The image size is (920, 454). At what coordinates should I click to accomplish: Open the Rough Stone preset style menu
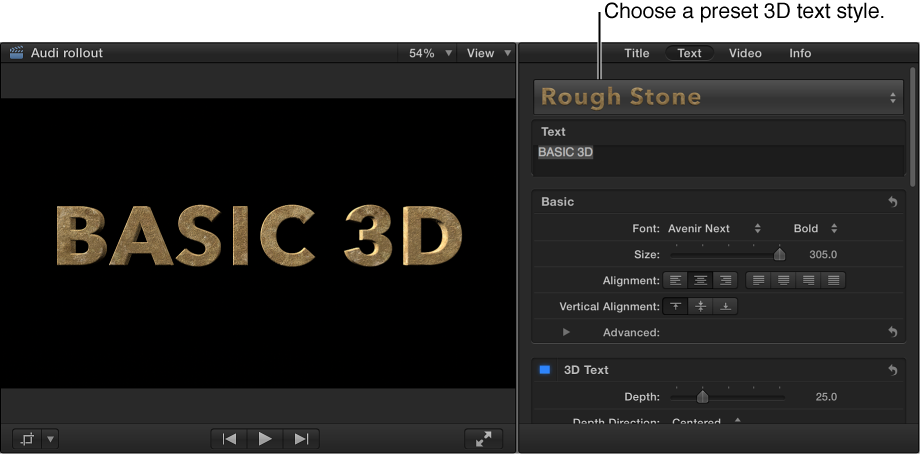click(x=719, y=97)
